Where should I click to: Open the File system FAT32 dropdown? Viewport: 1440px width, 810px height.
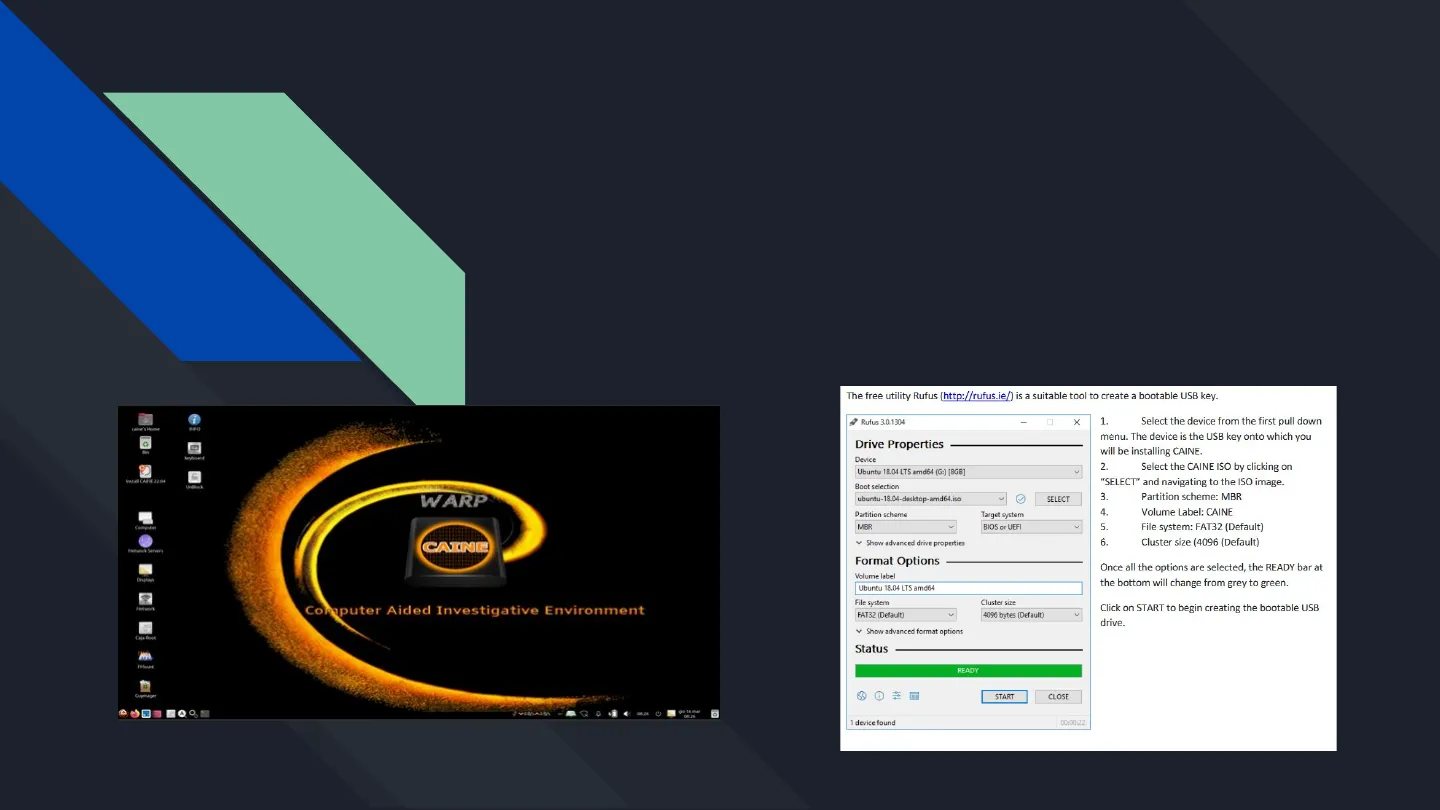point(905,615)
